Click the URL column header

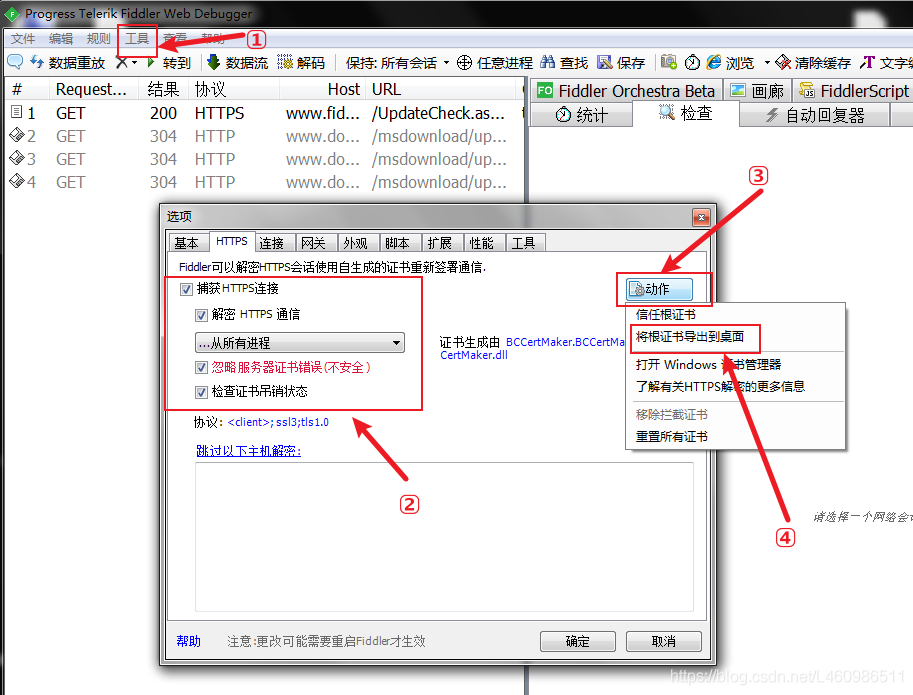pyautogui.click(x=443, y=89)
